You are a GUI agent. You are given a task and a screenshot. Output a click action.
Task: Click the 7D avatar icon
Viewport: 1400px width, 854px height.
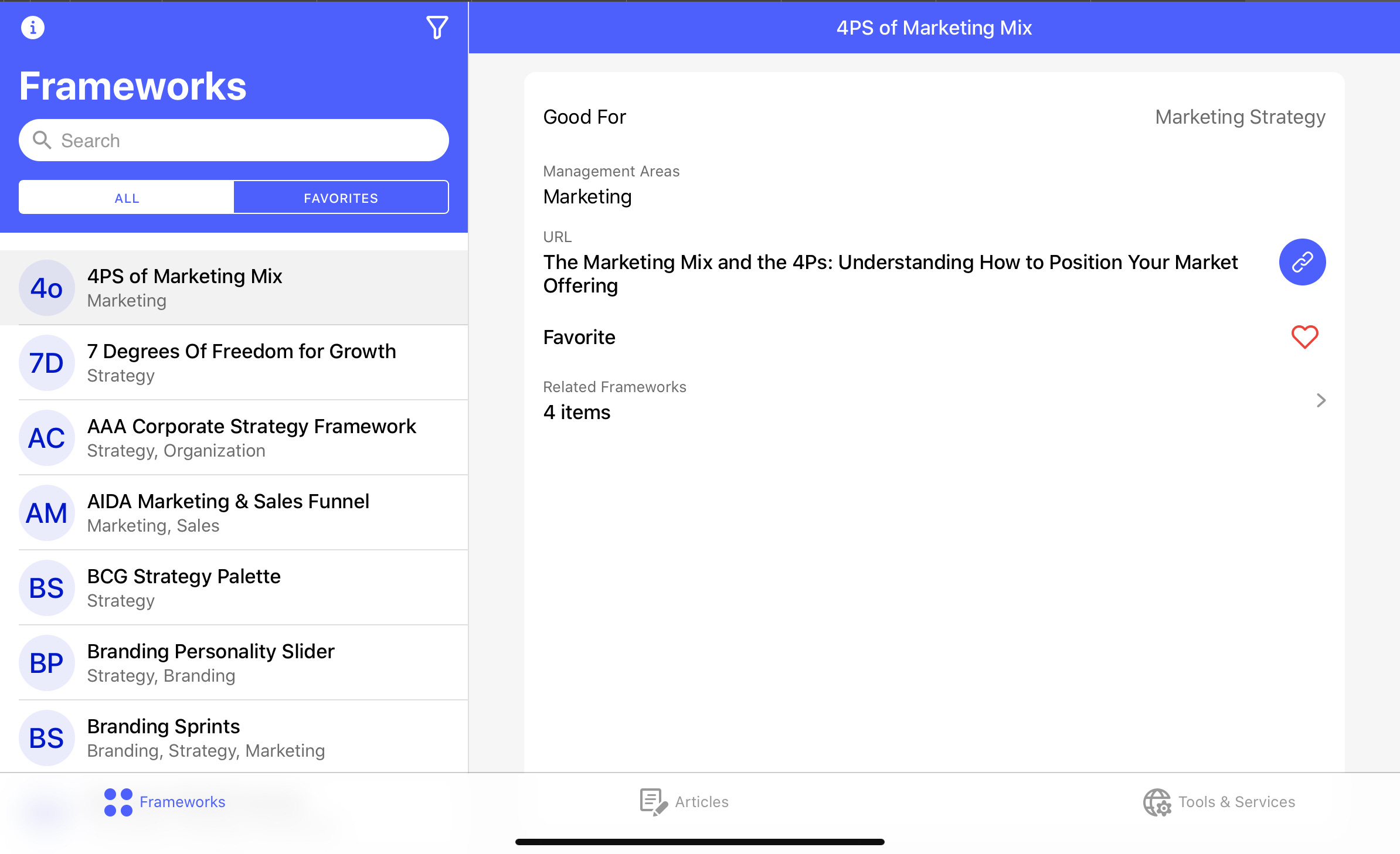[x=47, y=363]
